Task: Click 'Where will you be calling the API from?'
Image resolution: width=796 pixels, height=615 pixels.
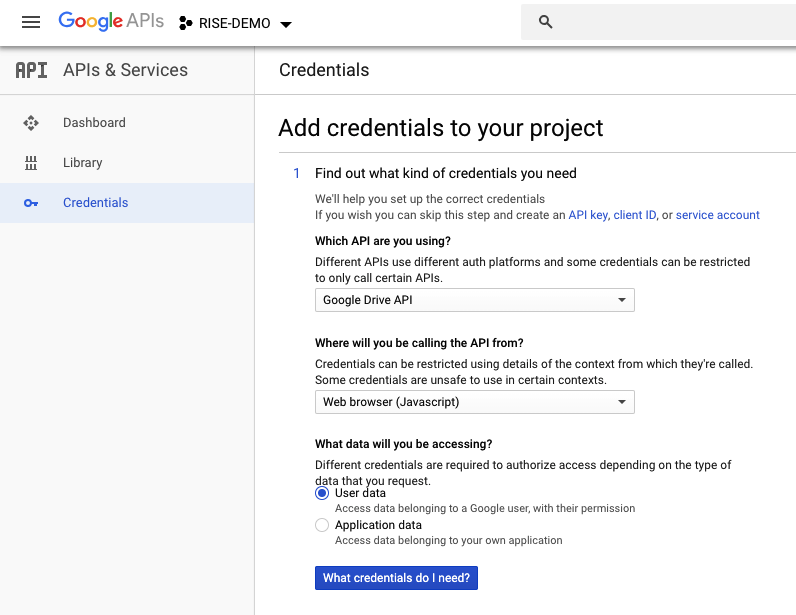Action: 419,343
